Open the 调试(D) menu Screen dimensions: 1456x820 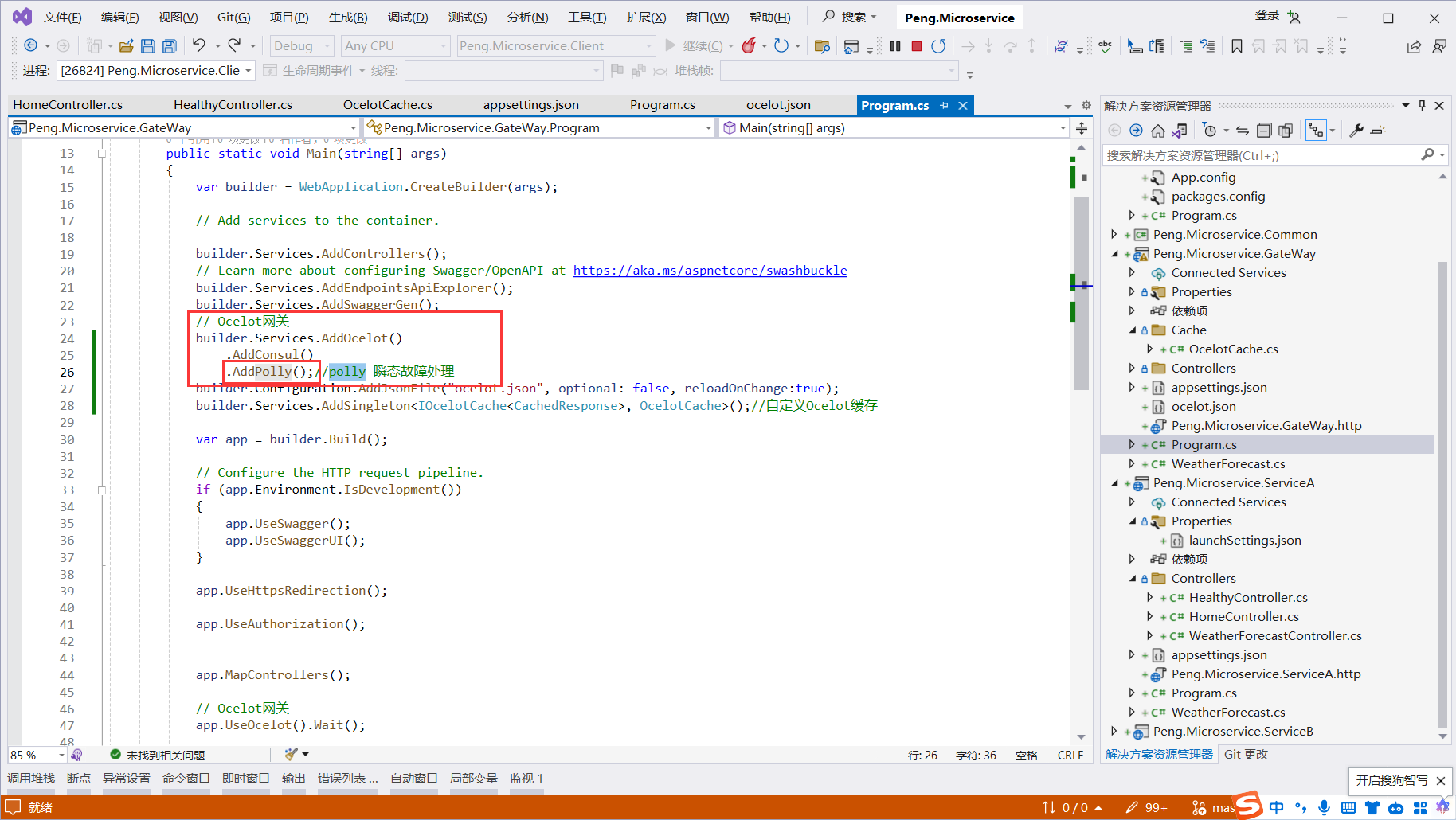click(408, 17)
